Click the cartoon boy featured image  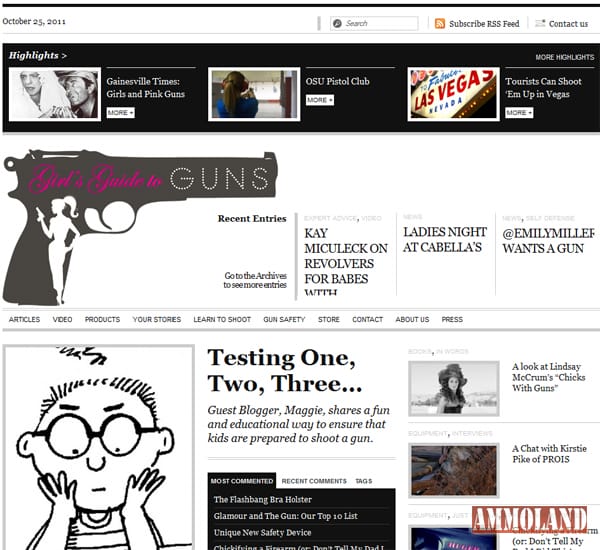coord(99,447)
